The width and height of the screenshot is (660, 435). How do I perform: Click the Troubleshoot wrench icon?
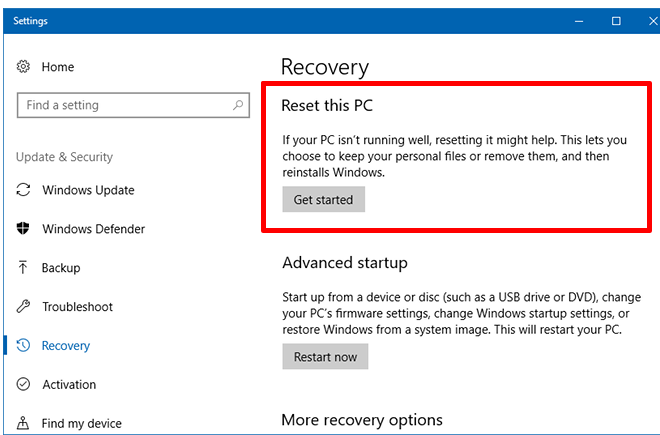[x=24, y=307]
